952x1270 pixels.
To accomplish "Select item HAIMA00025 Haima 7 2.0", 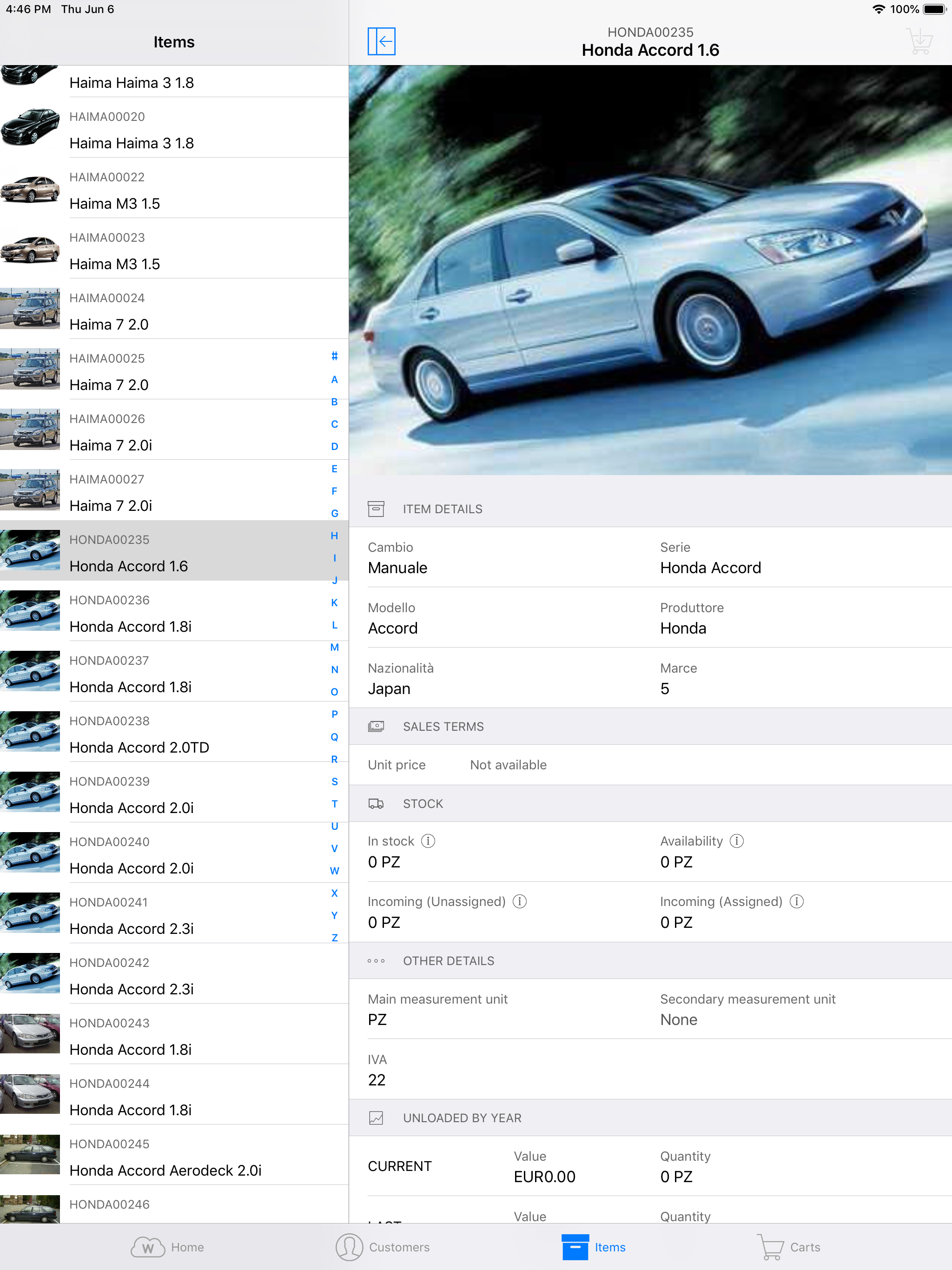I will coord(174,369).
